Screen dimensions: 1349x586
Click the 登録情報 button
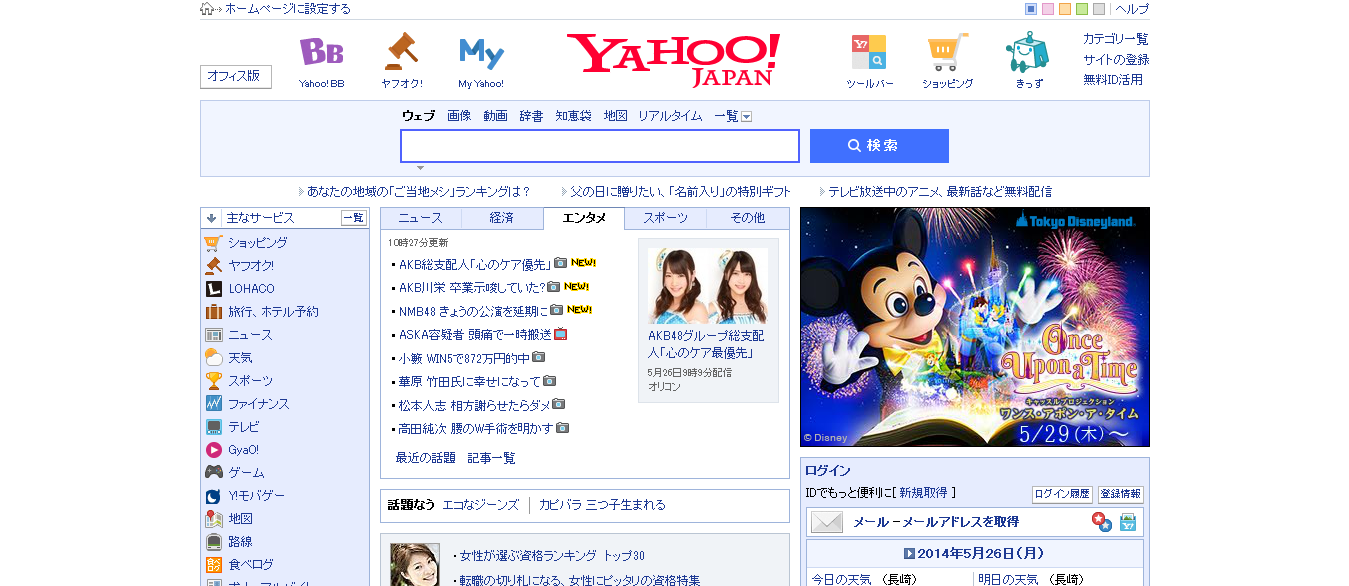click(1120, 494)
